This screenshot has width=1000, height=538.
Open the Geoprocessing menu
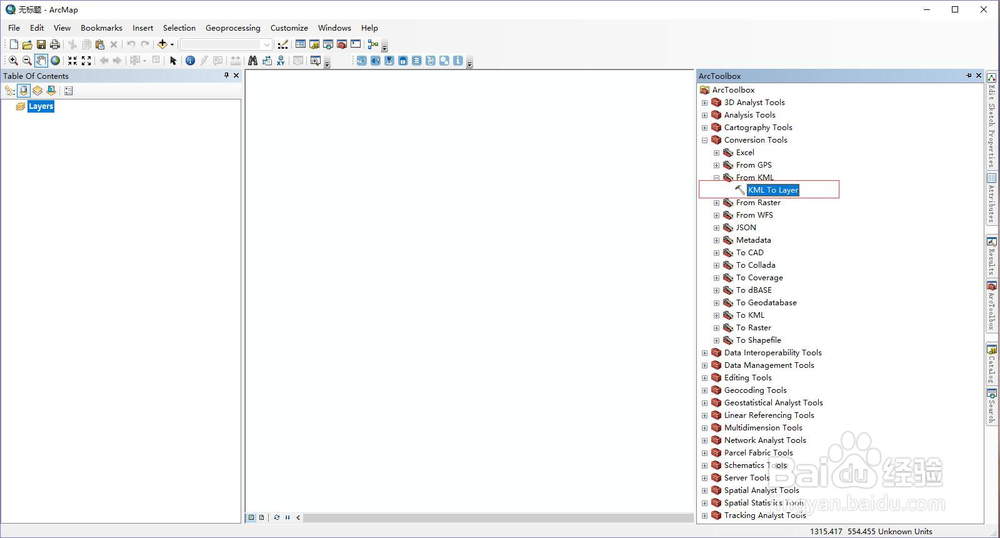(233, 28)
